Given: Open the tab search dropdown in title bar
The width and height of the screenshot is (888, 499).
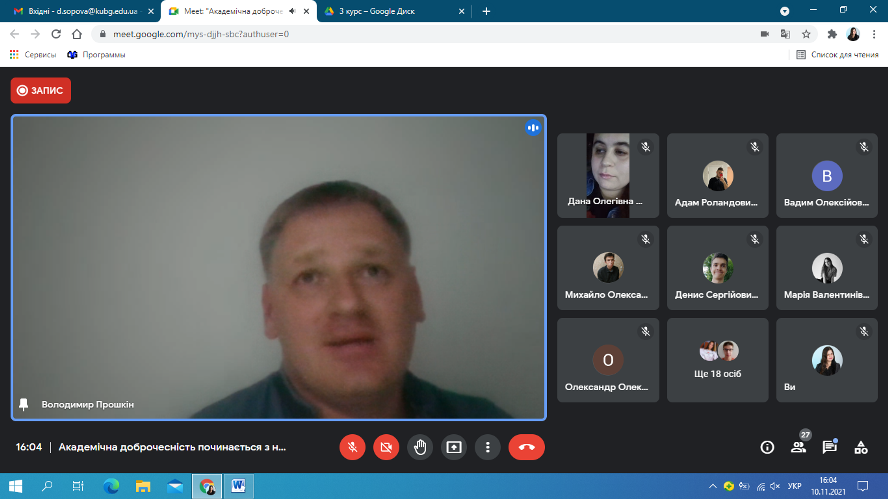Looking at the screenshot, I should click(784, 11).
